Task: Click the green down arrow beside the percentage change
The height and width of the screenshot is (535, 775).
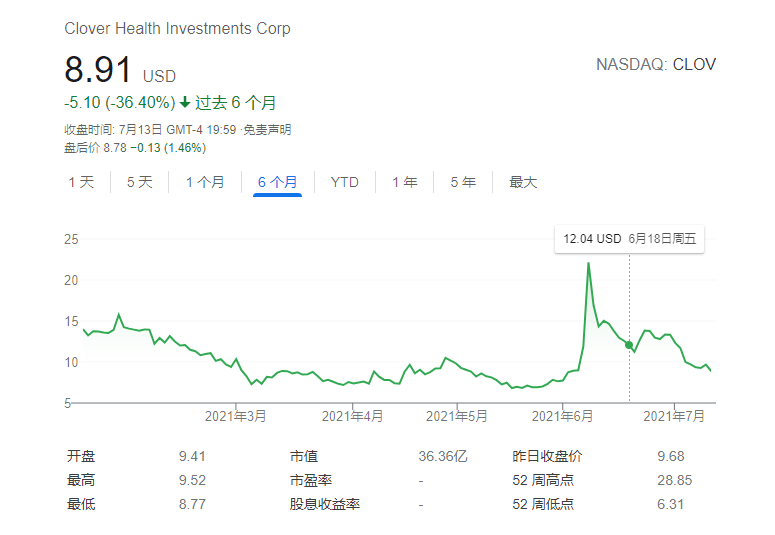Action: tap(185, 103)
